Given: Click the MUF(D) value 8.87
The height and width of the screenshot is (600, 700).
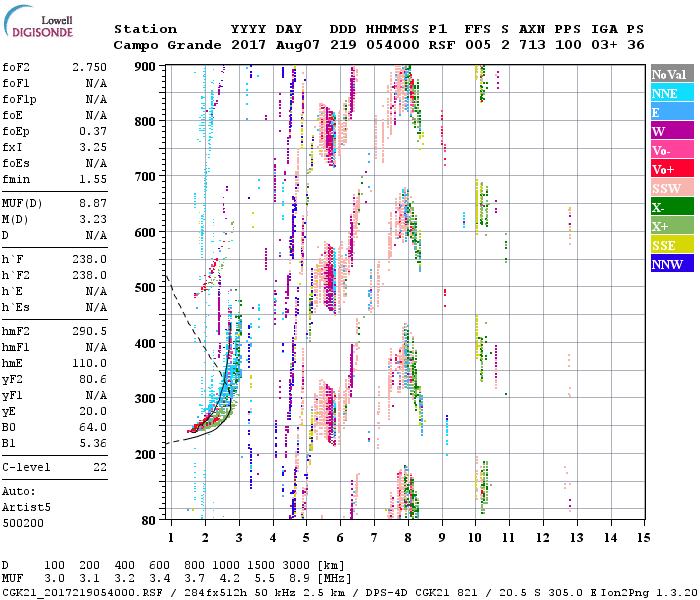Looking at the screenshot, I should (x=93, y=203).
